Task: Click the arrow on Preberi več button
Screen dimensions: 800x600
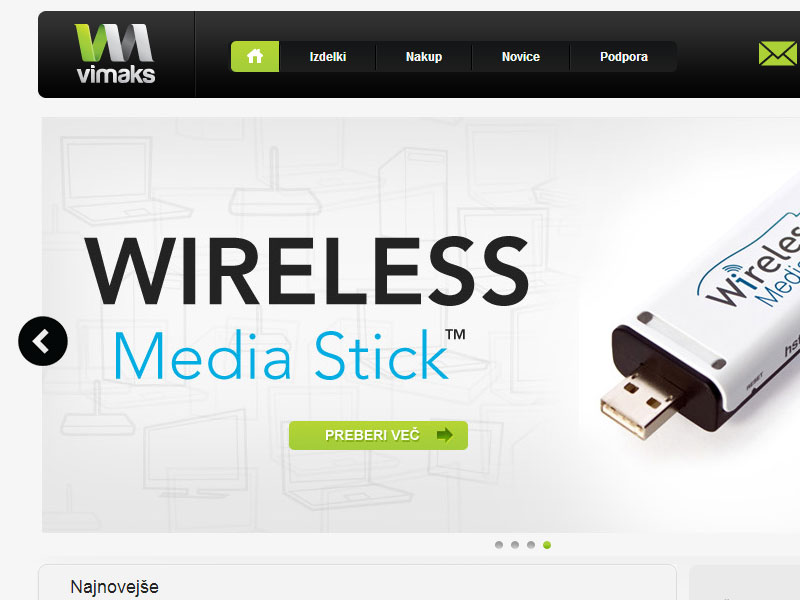Action: pyautogui.click(x=445, y=435)
